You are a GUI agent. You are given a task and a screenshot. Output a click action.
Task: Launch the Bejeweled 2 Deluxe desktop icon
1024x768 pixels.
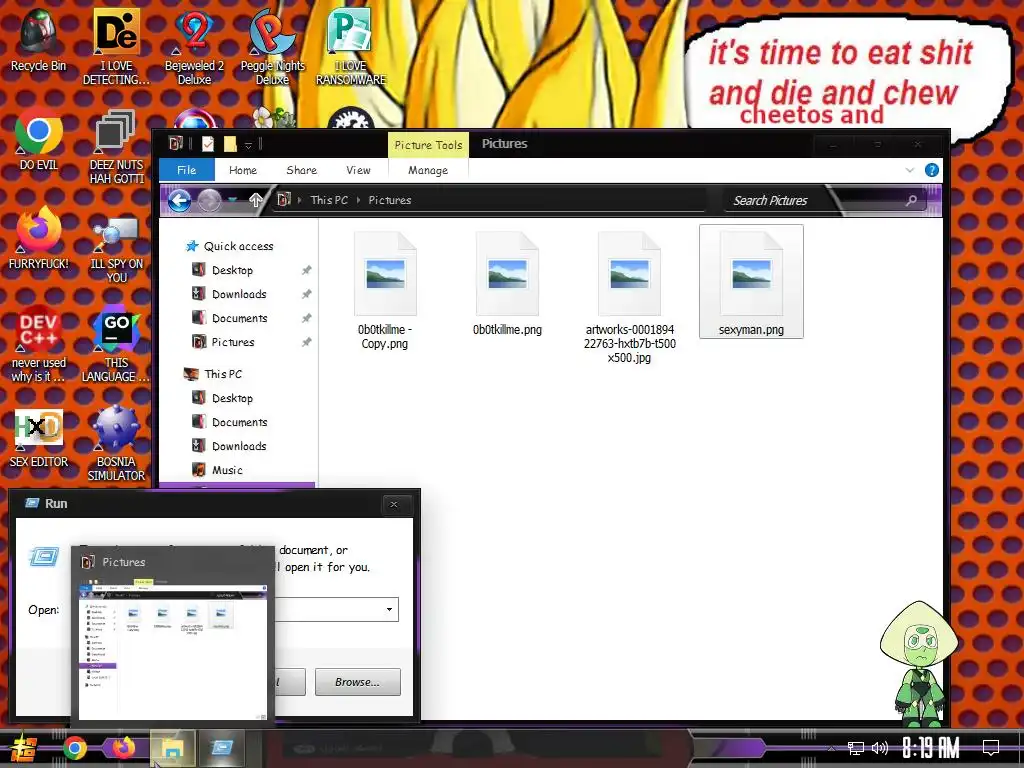pos(194,47)
